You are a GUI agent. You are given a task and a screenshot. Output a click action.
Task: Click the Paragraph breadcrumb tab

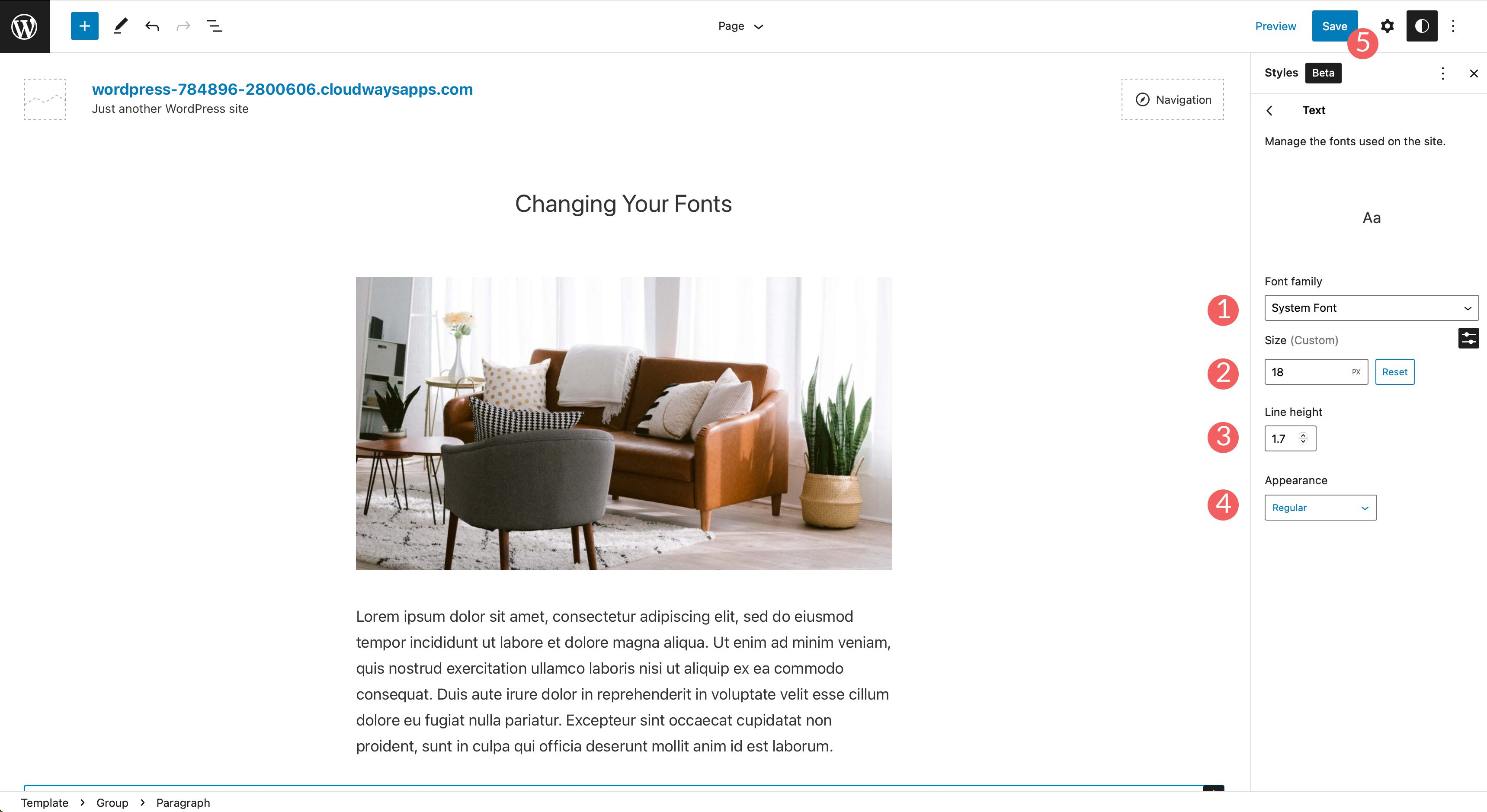183,802
